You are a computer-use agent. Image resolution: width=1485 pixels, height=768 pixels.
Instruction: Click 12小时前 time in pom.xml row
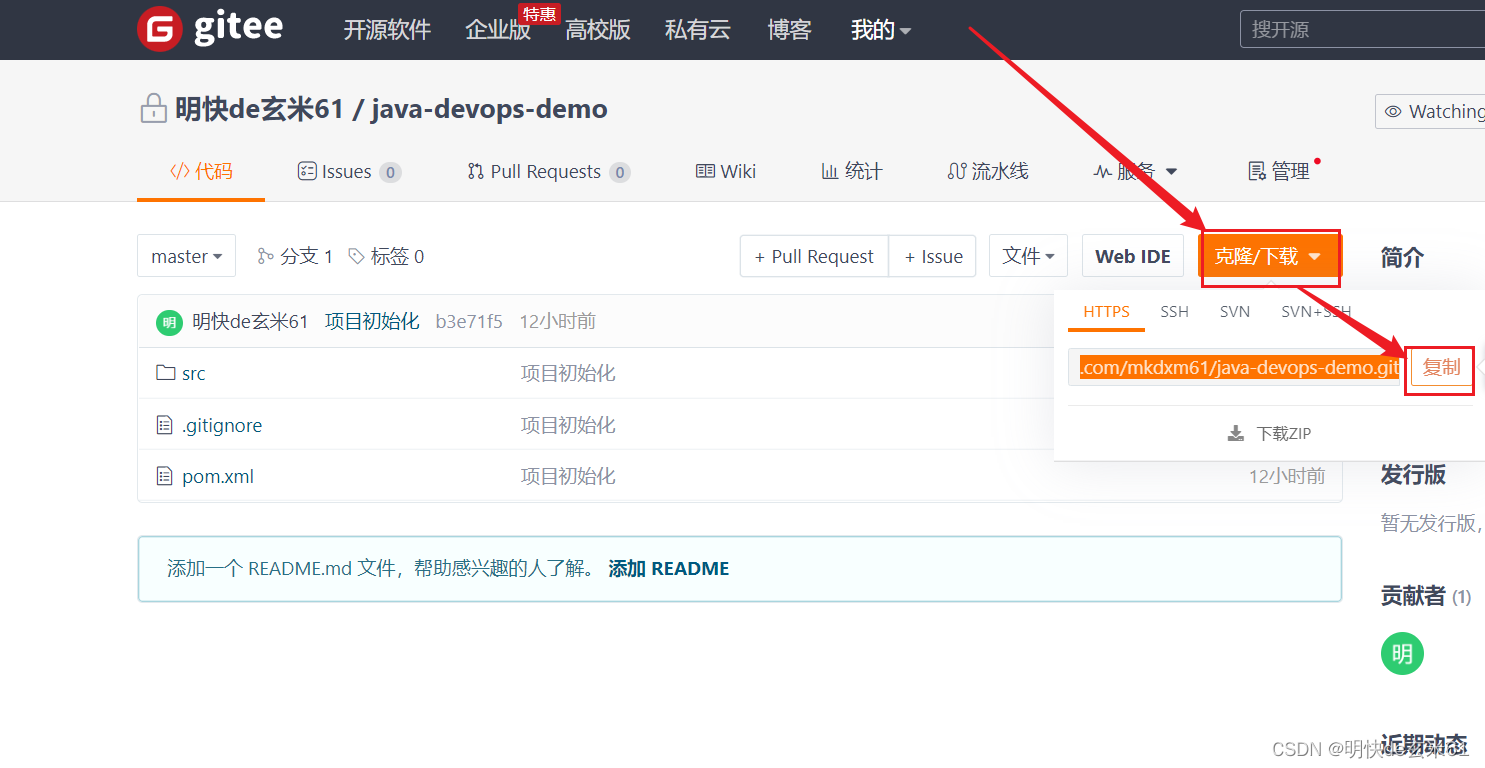coord(1287,476)
